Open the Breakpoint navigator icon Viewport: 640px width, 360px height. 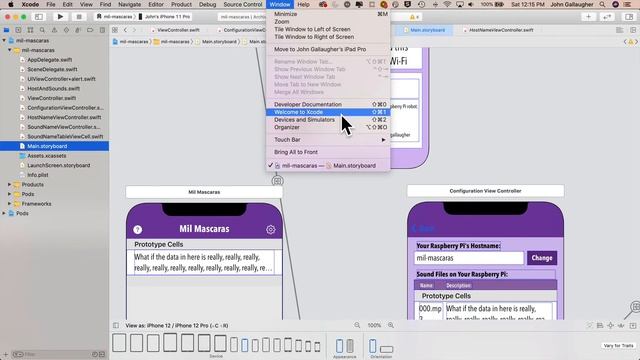[x=90, y=30]
